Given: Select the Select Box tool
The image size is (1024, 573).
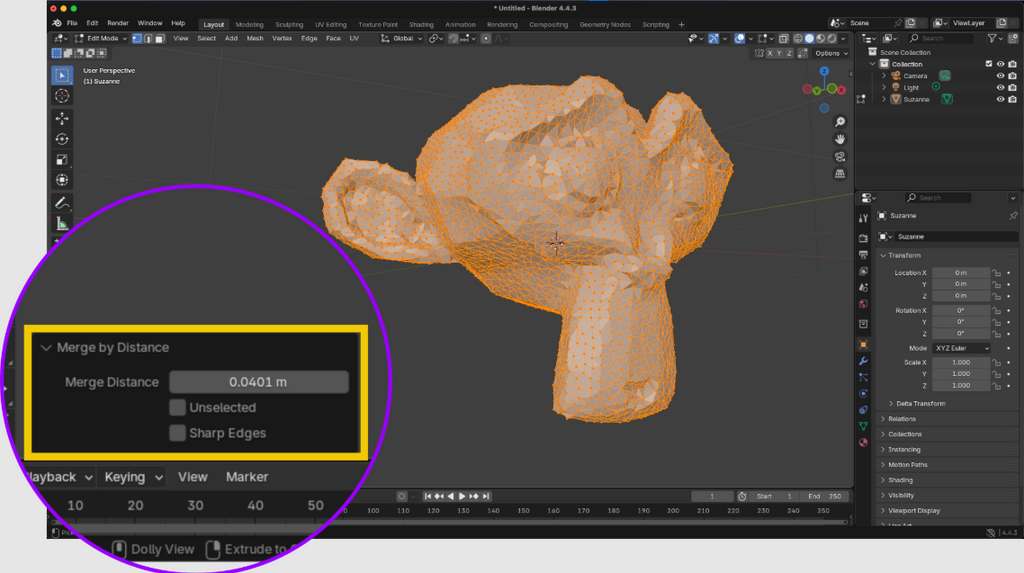Looking at the screenshot, I should 62,75.
